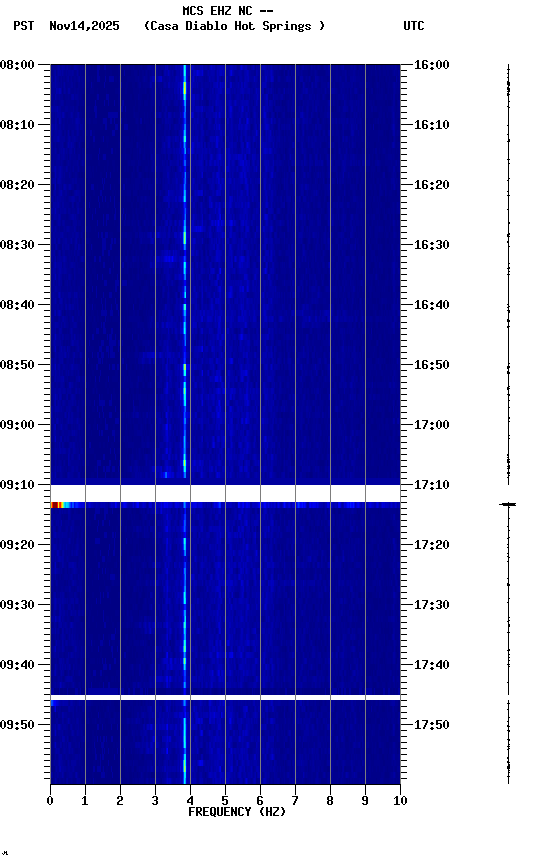Click the PST timezone label
This screenshot has height=864, width=552.
click(x=24, y=26)
